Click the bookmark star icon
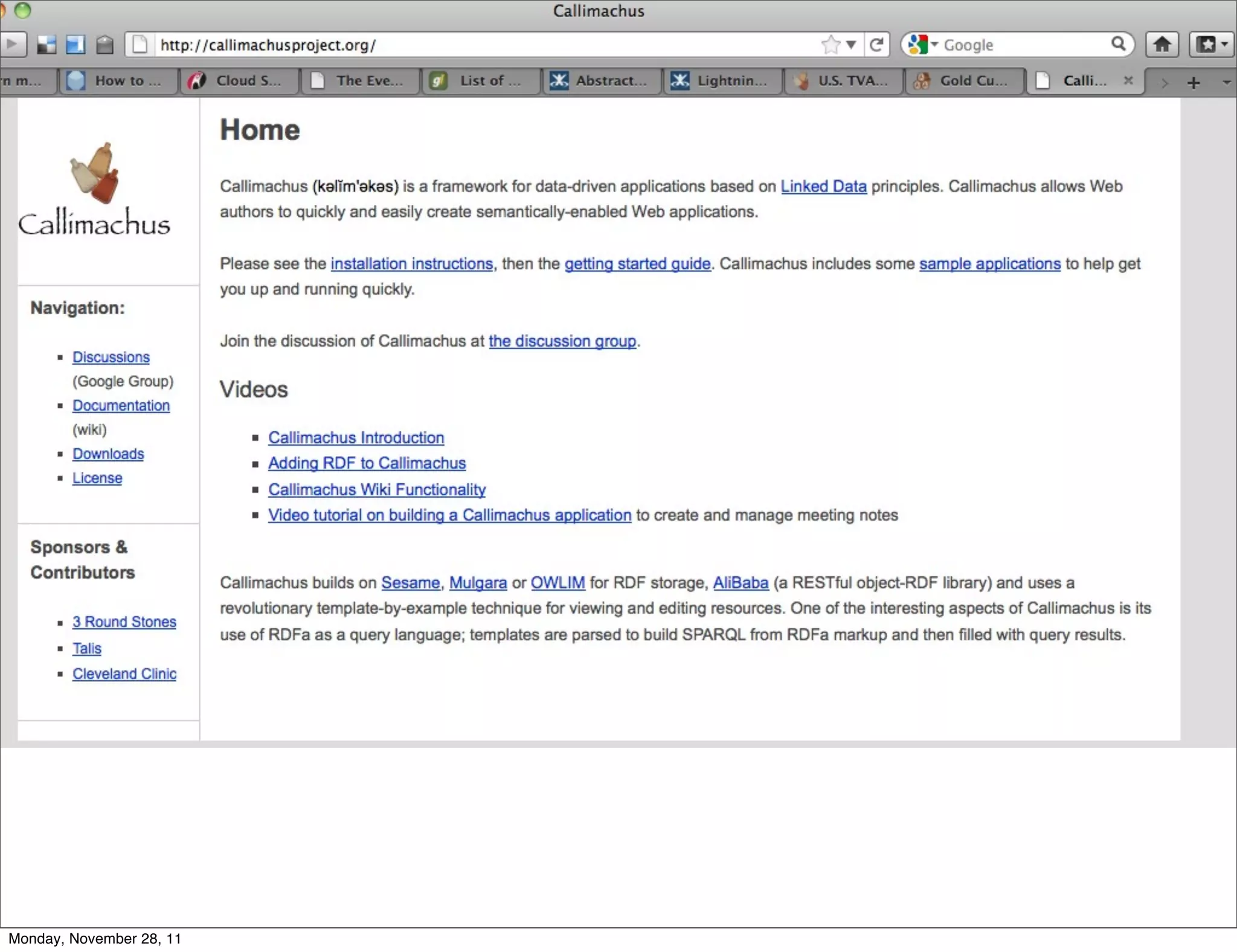 point(831,45)
